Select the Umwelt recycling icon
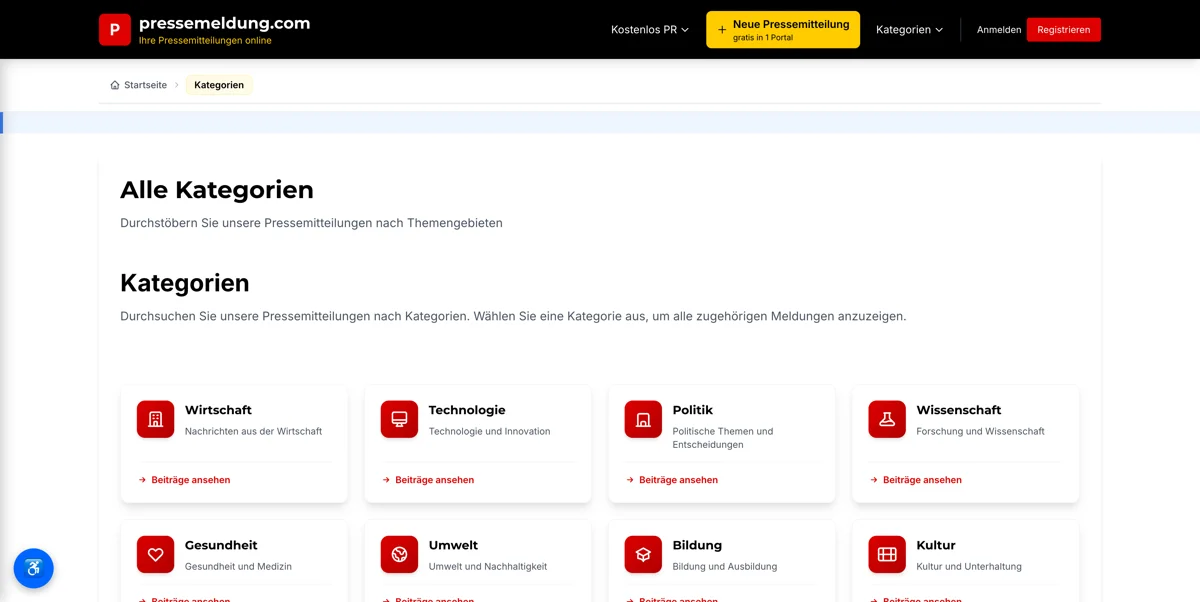 [399, 554]
